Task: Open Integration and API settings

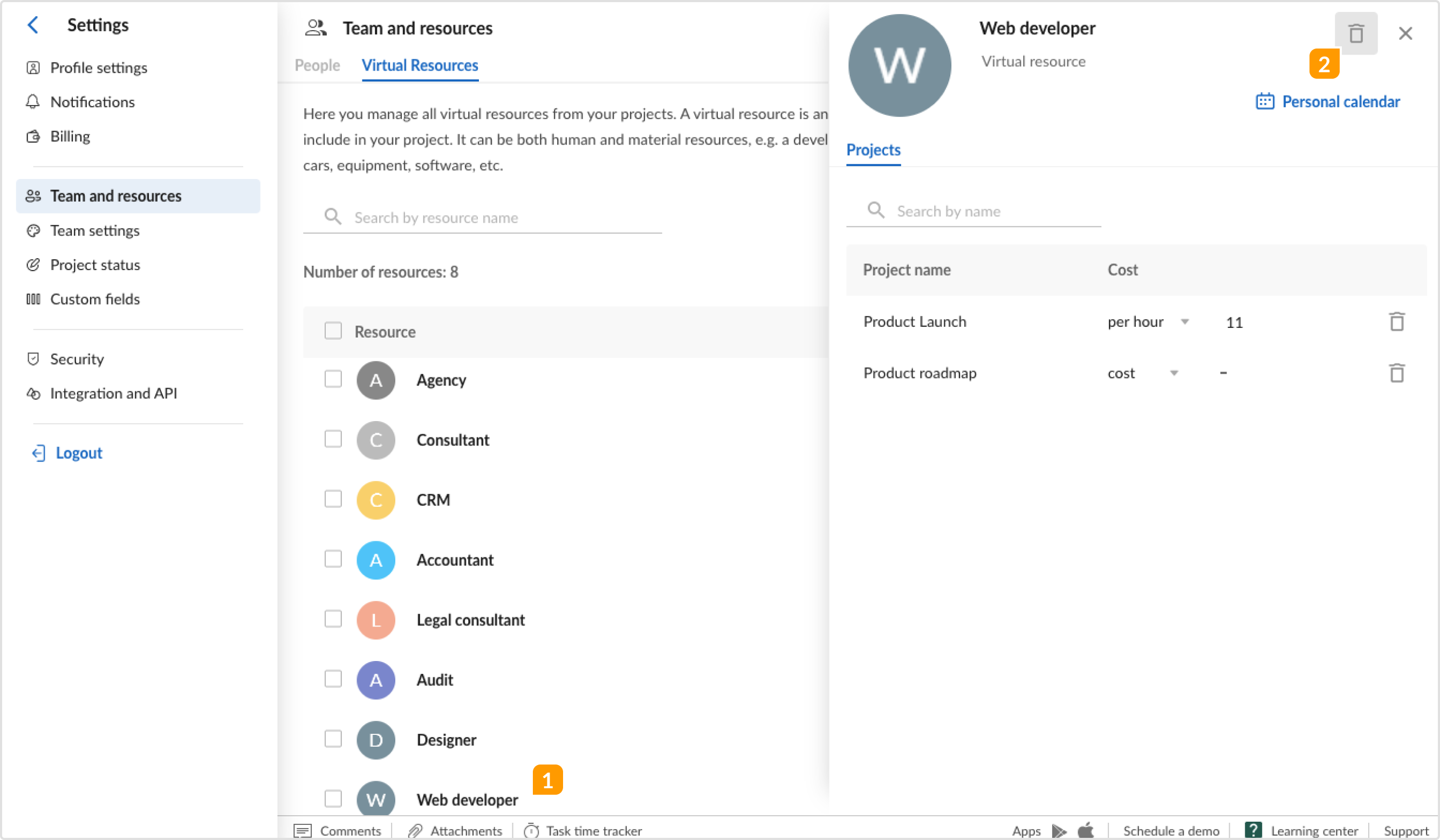Action: coord(102,394)
